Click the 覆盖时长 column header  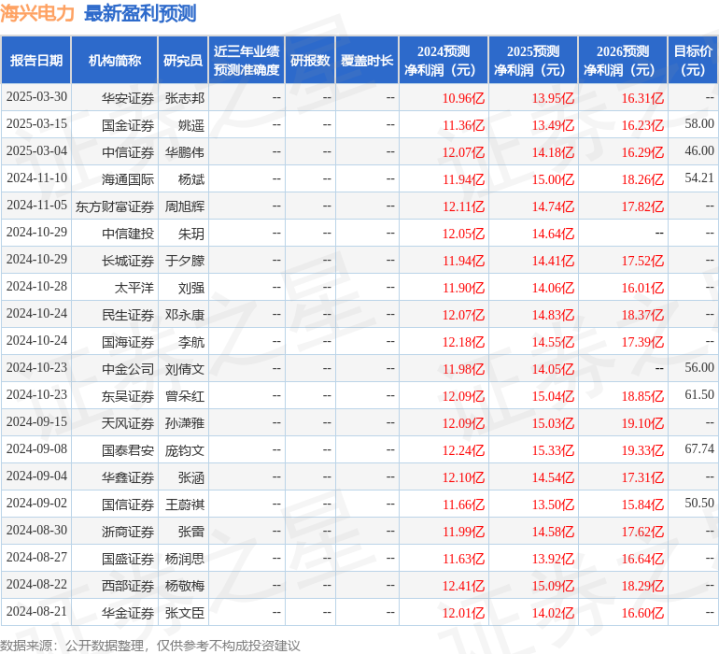point(367,60)
